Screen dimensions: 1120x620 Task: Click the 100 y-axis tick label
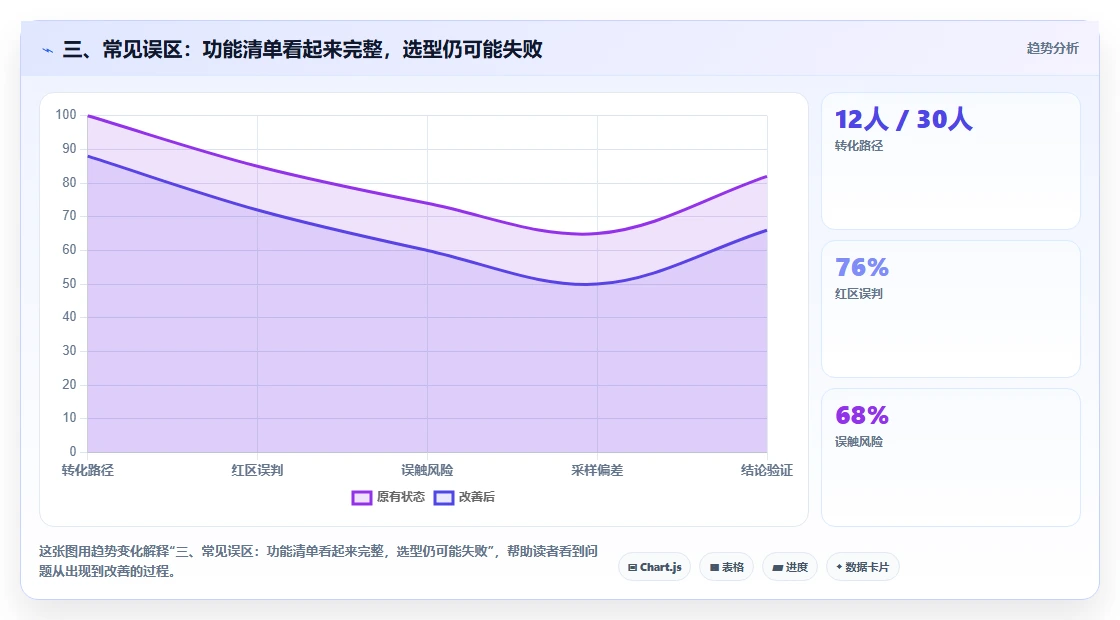point(66,114)
